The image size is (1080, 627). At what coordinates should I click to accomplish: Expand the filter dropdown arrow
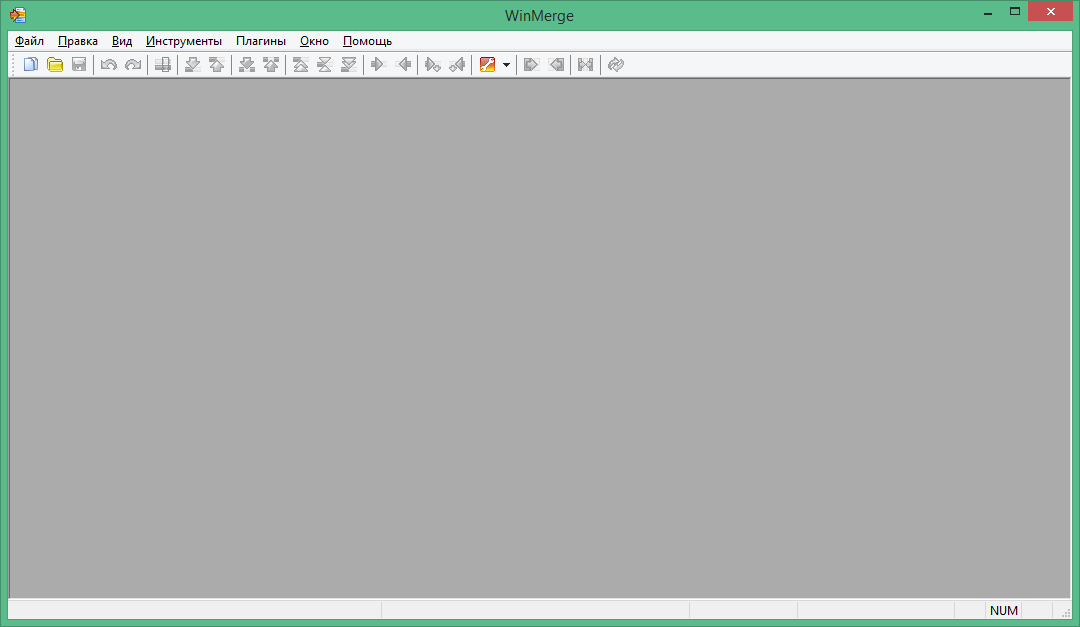(x=506, y=64)
